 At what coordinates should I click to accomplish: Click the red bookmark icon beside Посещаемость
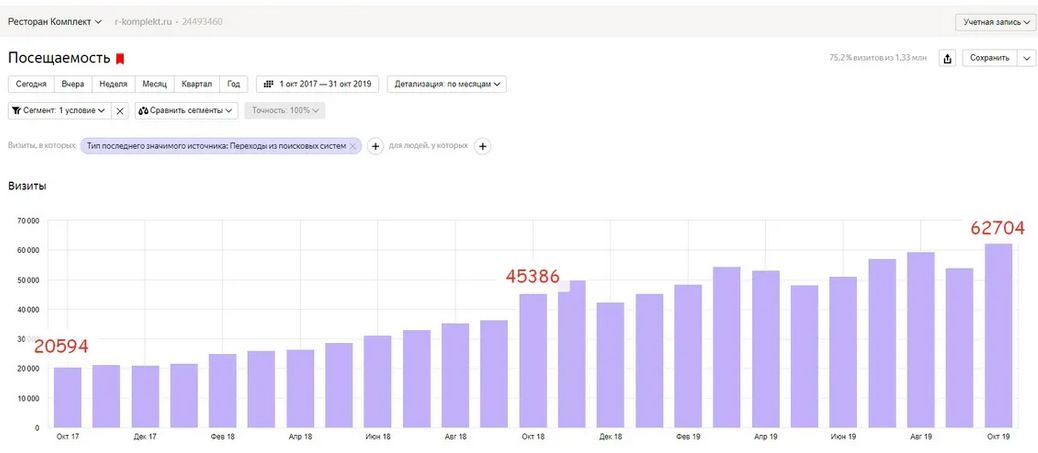click(x=120, y=59)
